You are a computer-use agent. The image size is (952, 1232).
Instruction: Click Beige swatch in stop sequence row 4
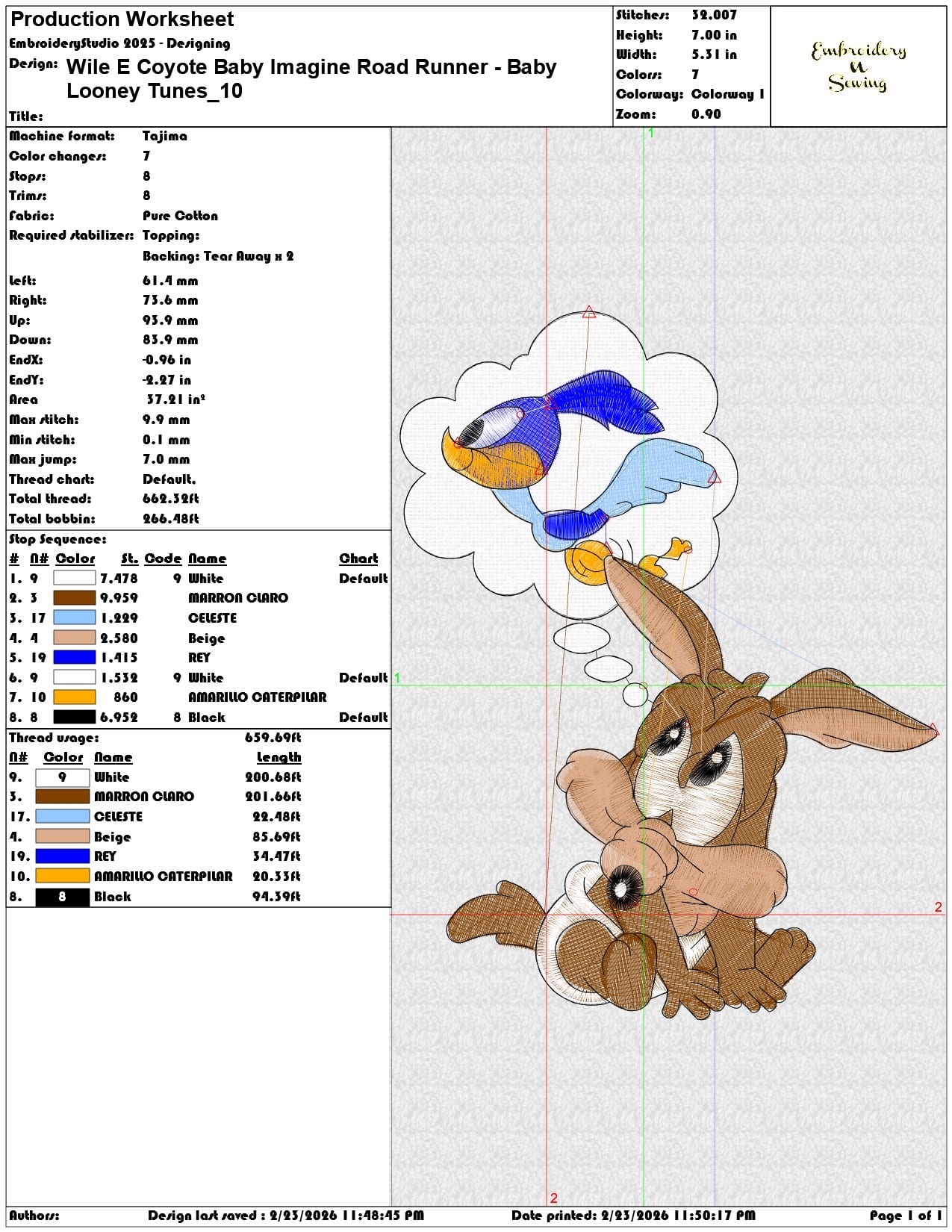click(x=75, y=638)
